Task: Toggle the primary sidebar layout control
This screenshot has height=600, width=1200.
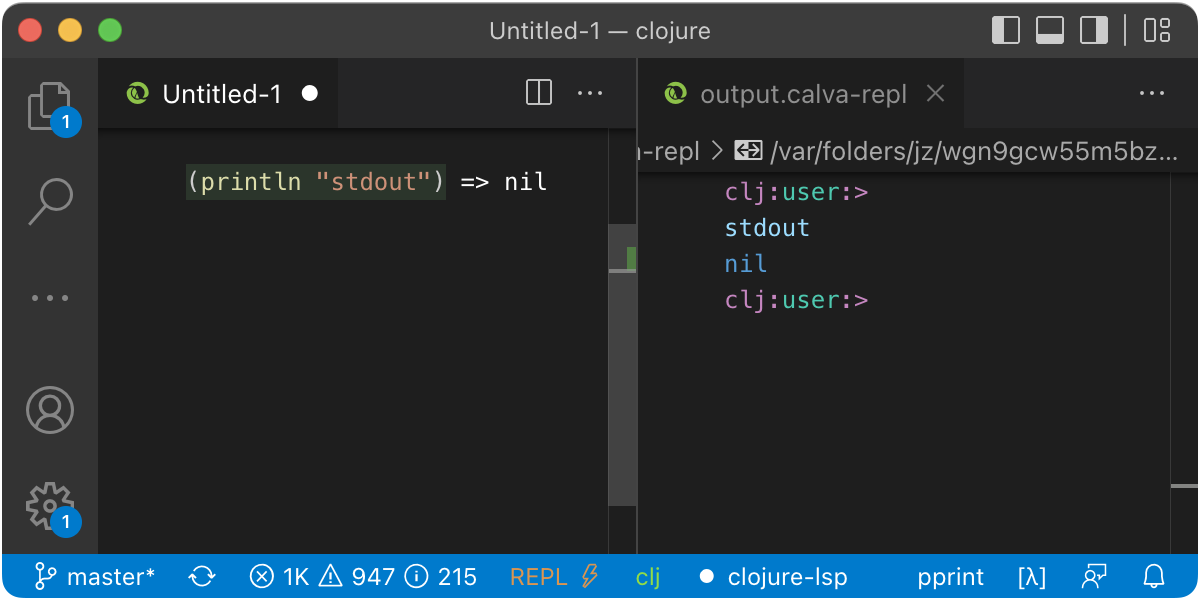Action: coord(1005,30)
